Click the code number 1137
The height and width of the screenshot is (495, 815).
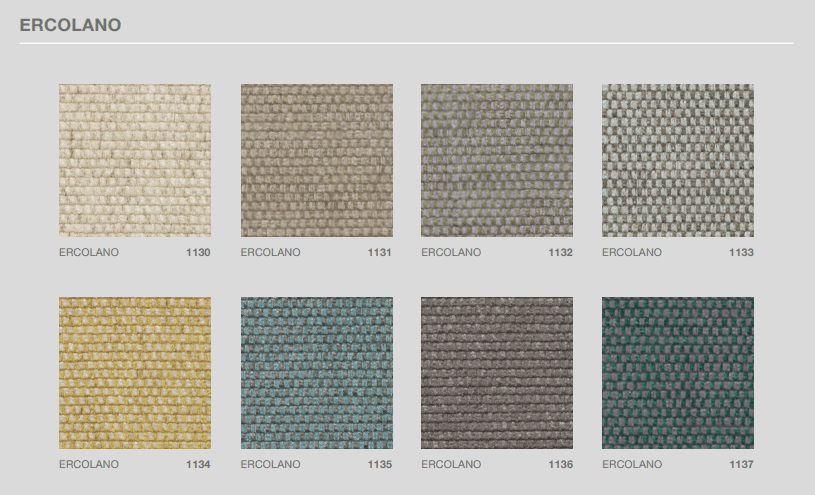pyautogui.click(x=741, y=465)
